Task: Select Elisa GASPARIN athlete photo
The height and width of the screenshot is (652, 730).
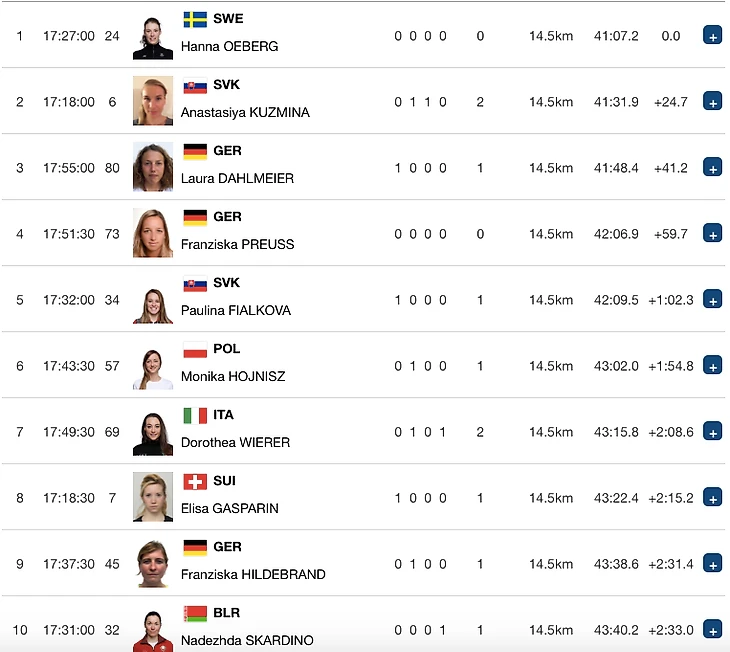Action: pos(153,497)
